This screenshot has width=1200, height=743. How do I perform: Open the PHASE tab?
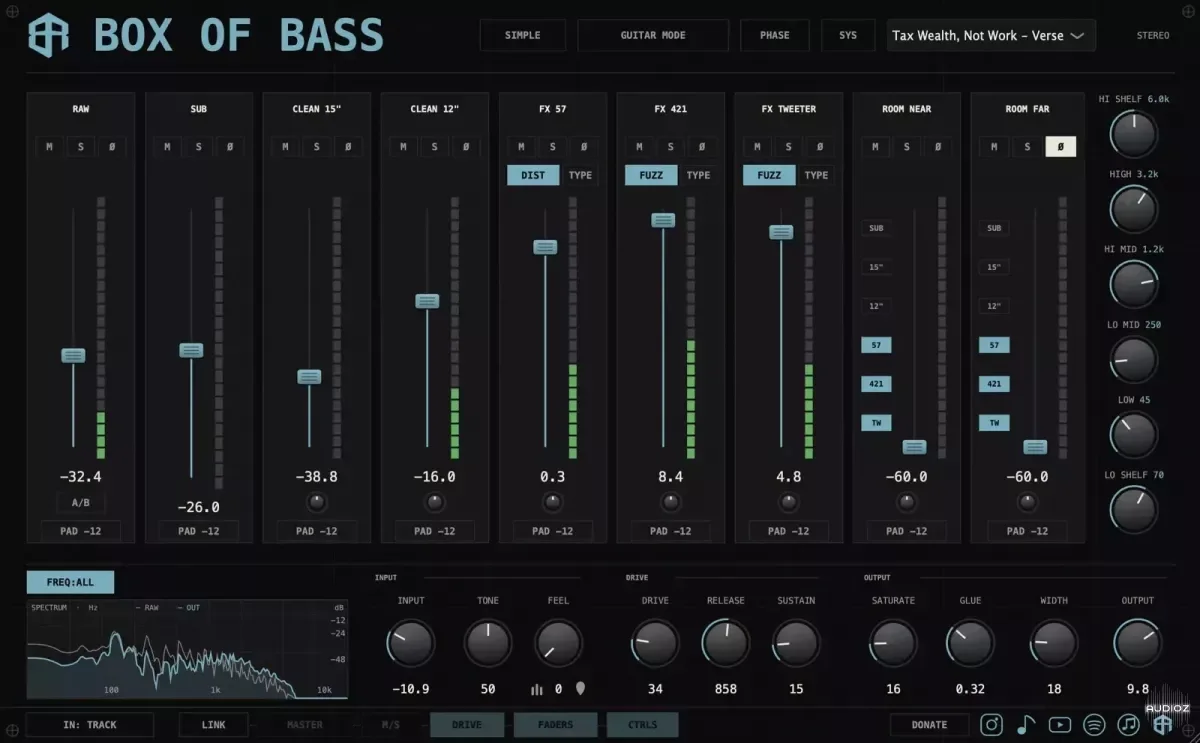(775, 35)
